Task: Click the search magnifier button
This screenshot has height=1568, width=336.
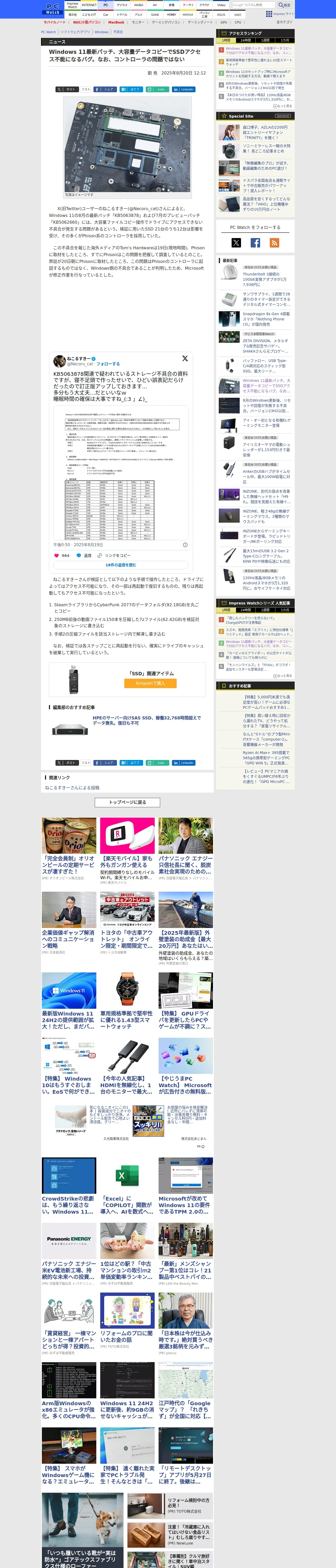Action: coord(284,5)
